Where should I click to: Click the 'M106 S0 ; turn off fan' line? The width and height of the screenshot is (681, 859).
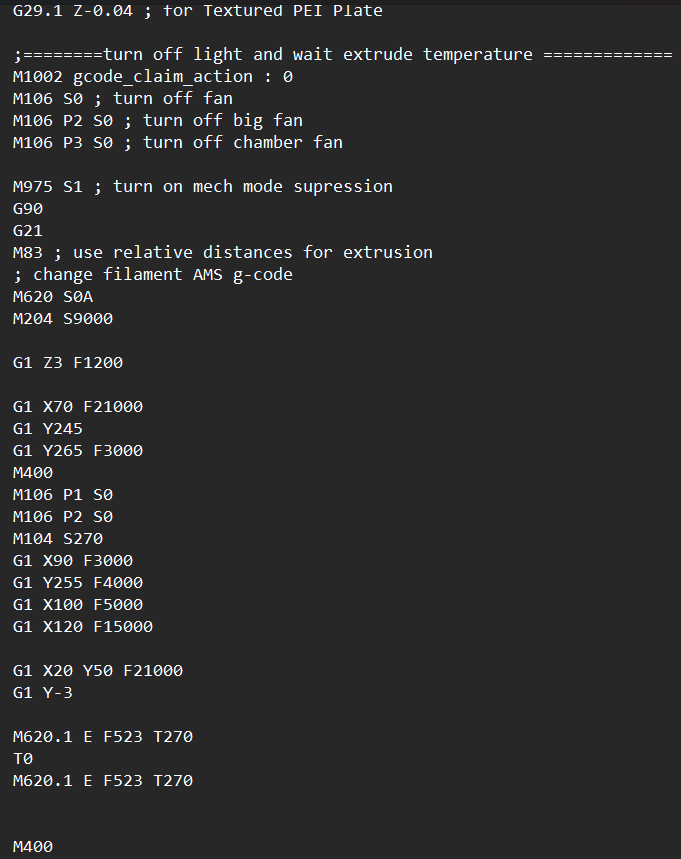point(122,98)
